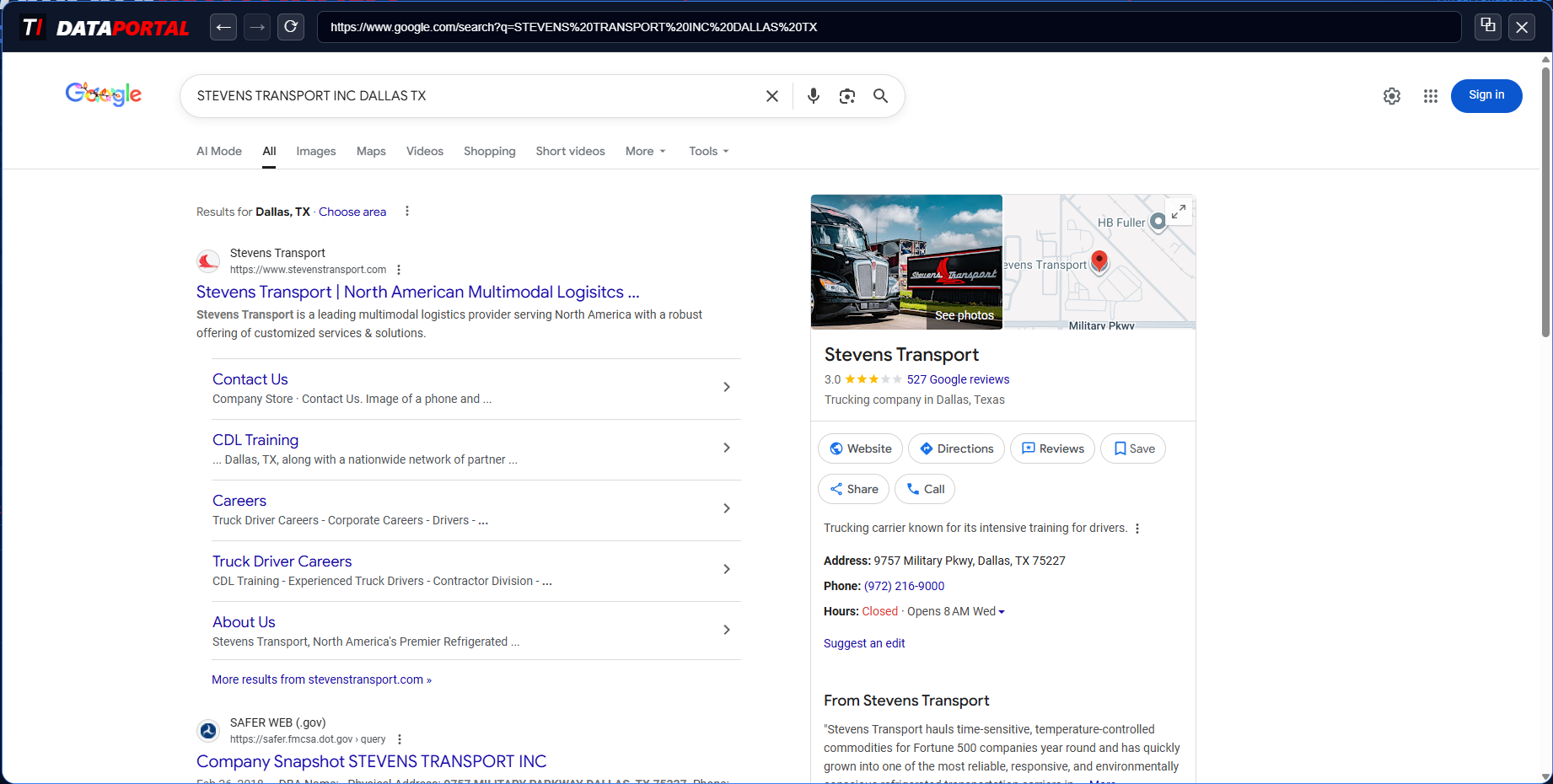Viewport: 1553px width, 784px height.
Task: Open the Google apps grid
Action: pos(1430,96)
